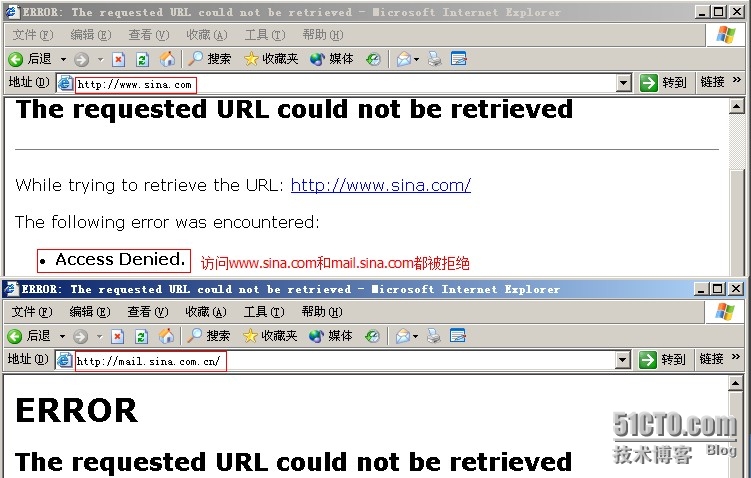Open 文件(F) menu in top window
This screenshot has height=478, width=751.
[33, 35]
